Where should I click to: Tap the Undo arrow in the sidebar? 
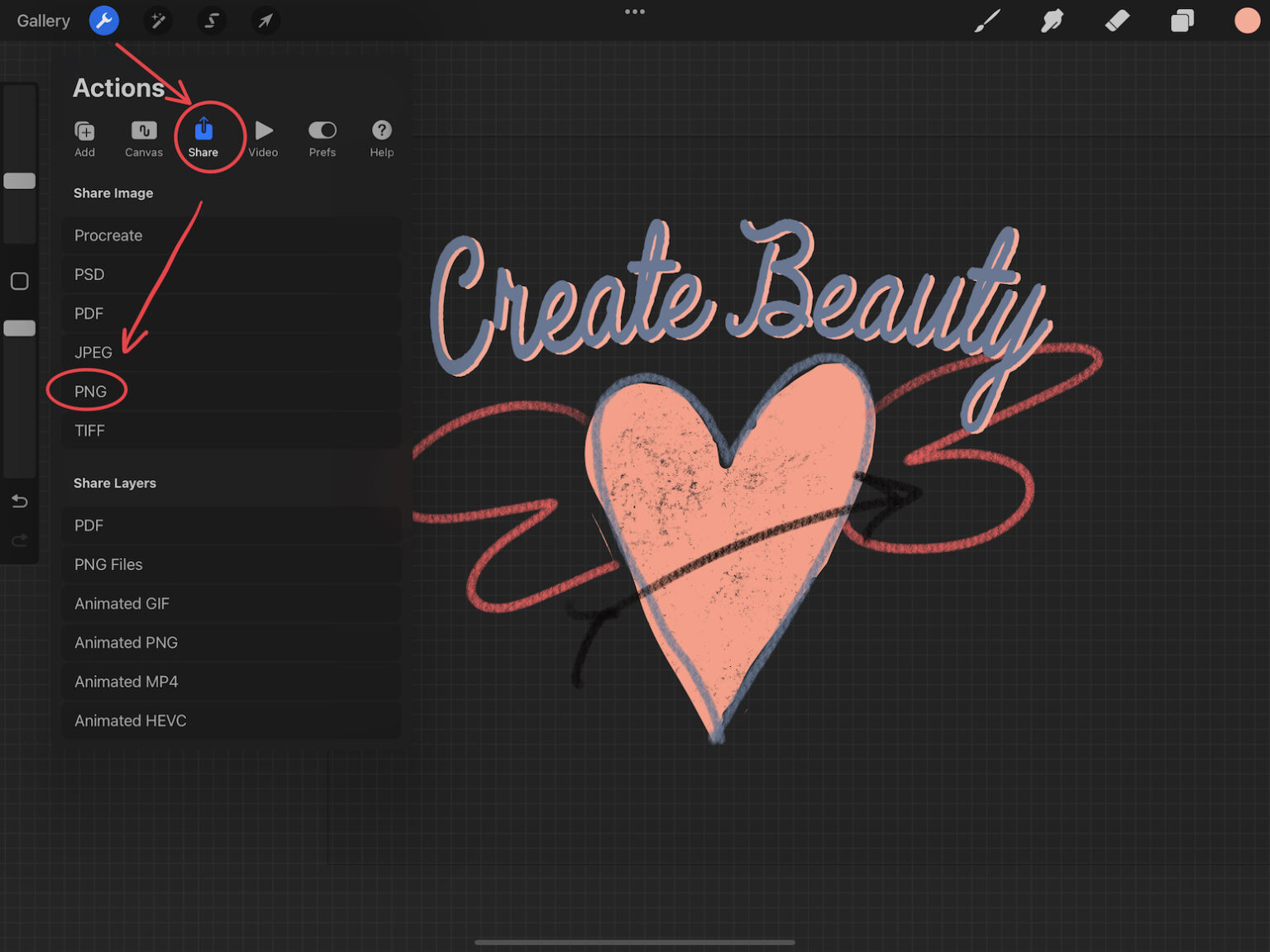pyautogui.click(x=19, y=501)
